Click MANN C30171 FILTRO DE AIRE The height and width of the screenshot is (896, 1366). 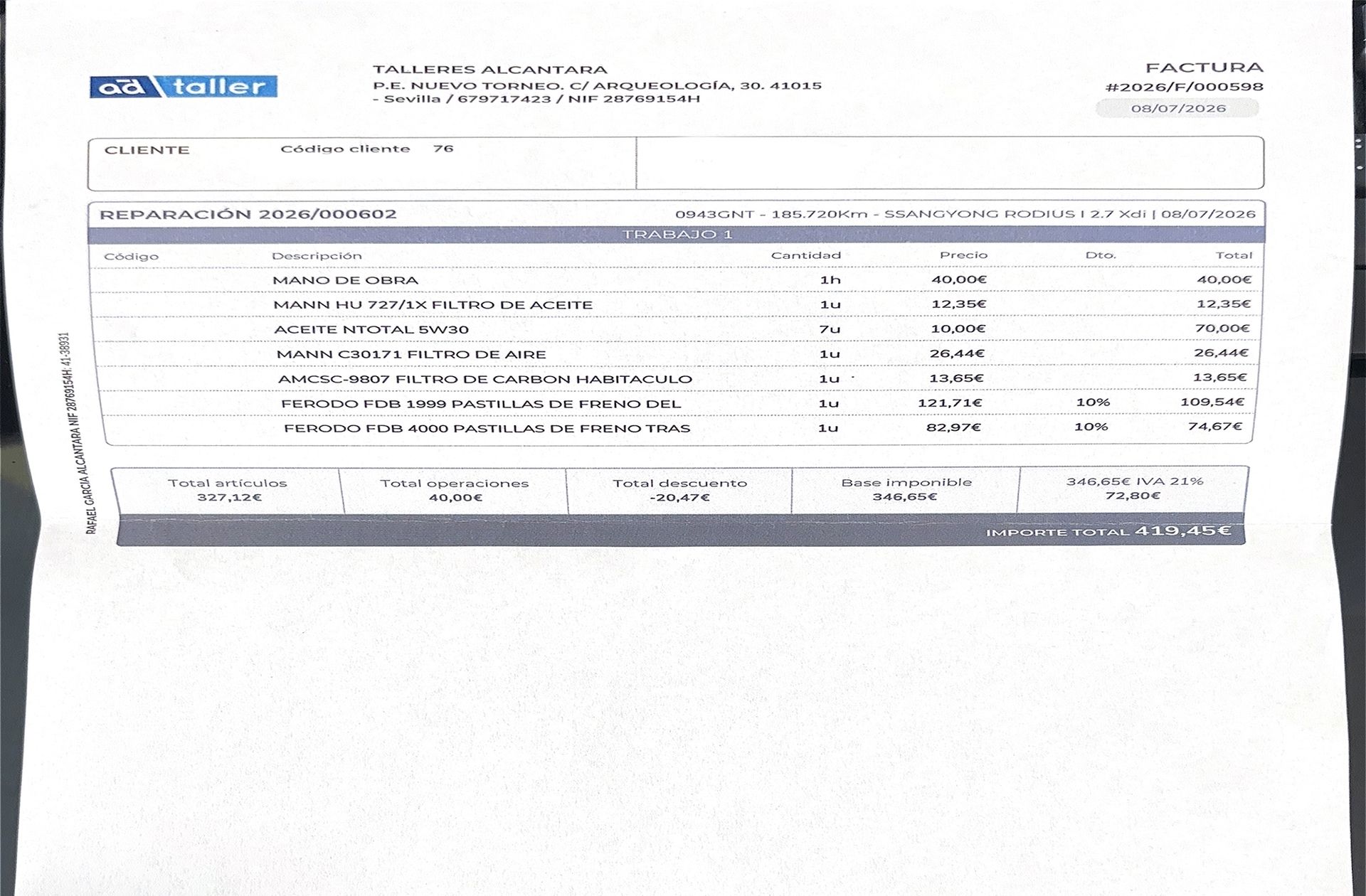coord(411,354)
